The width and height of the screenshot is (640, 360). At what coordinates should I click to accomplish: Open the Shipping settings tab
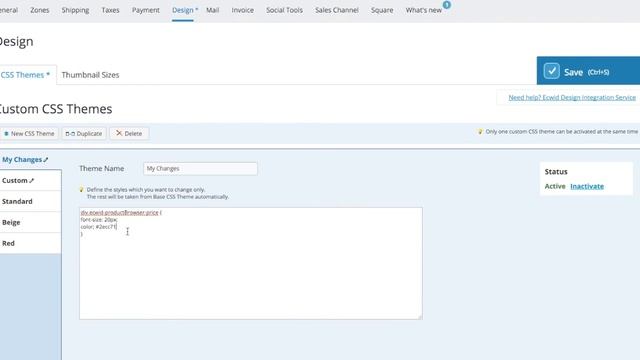(x=75, y=10)
